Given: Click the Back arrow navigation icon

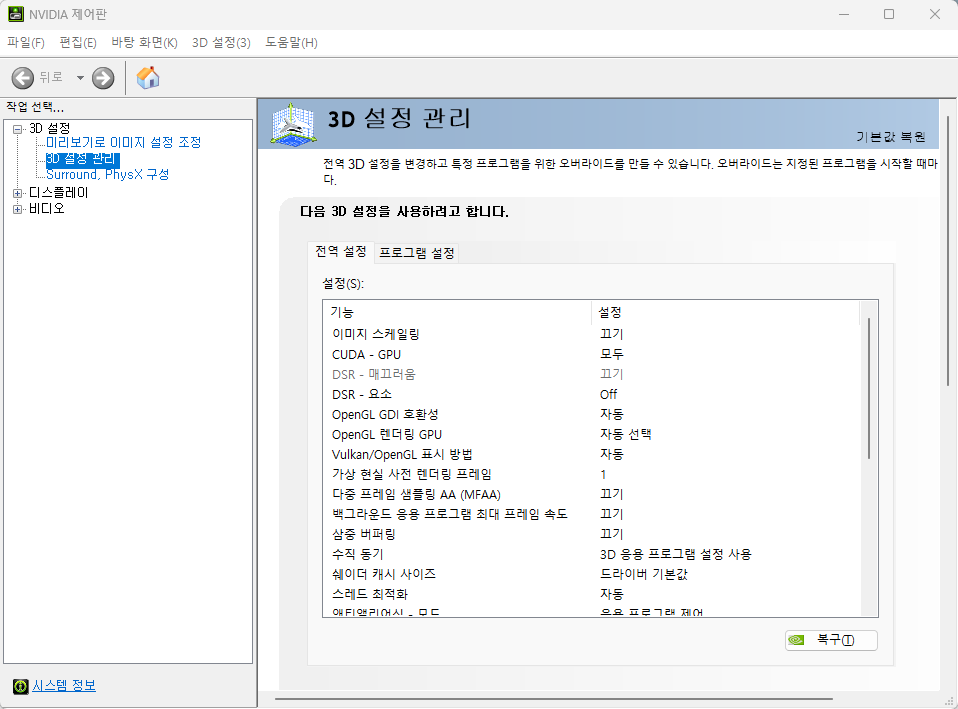Looking at the screenshot, I should click(x=23, y=78).
